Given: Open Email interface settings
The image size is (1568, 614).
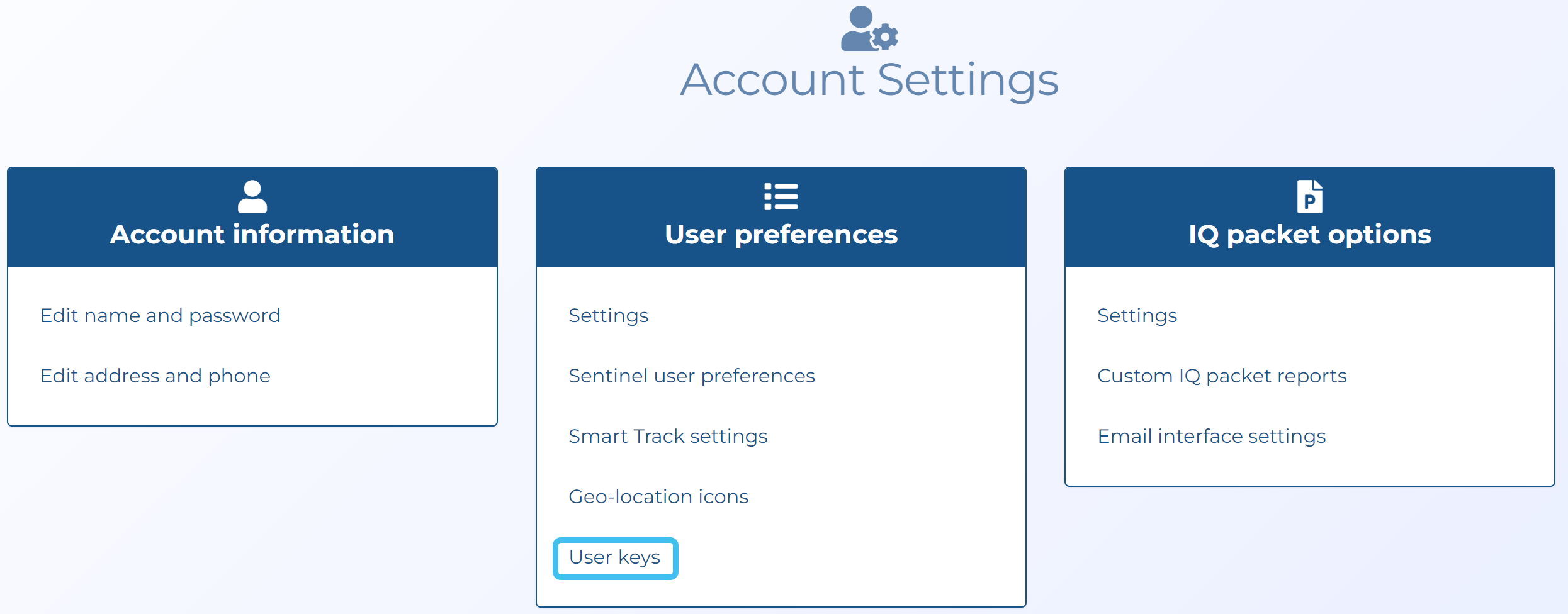Looking at the screenshot, I should tap(1211, 436).
